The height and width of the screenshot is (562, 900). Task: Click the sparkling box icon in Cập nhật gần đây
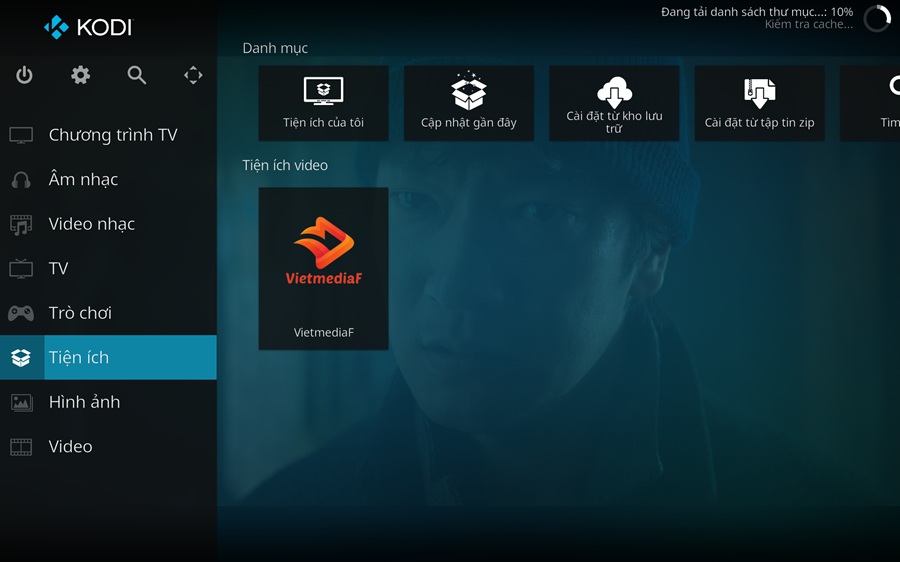469,91
